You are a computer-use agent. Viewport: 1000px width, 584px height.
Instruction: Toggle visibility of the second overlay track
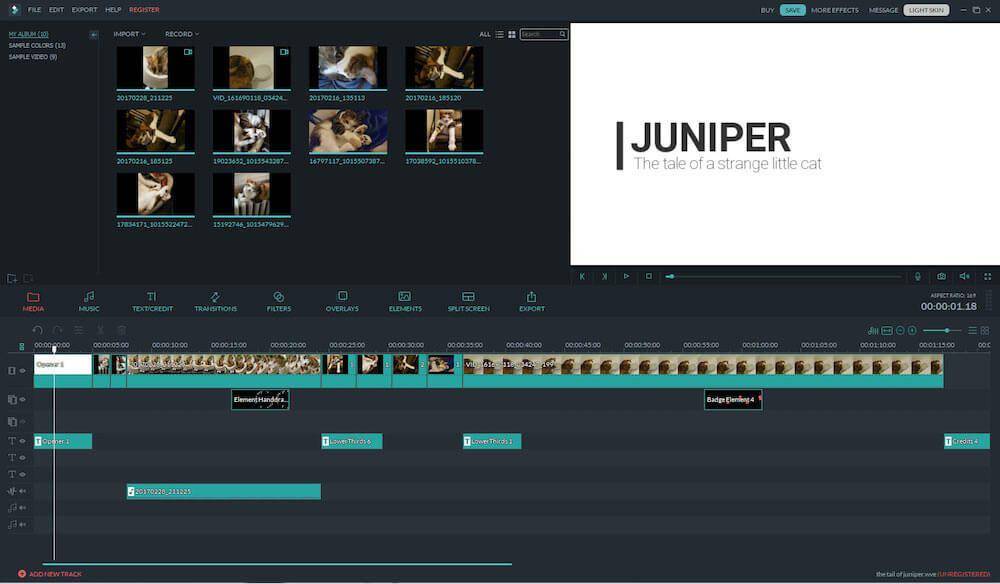[x=22, y=421]
